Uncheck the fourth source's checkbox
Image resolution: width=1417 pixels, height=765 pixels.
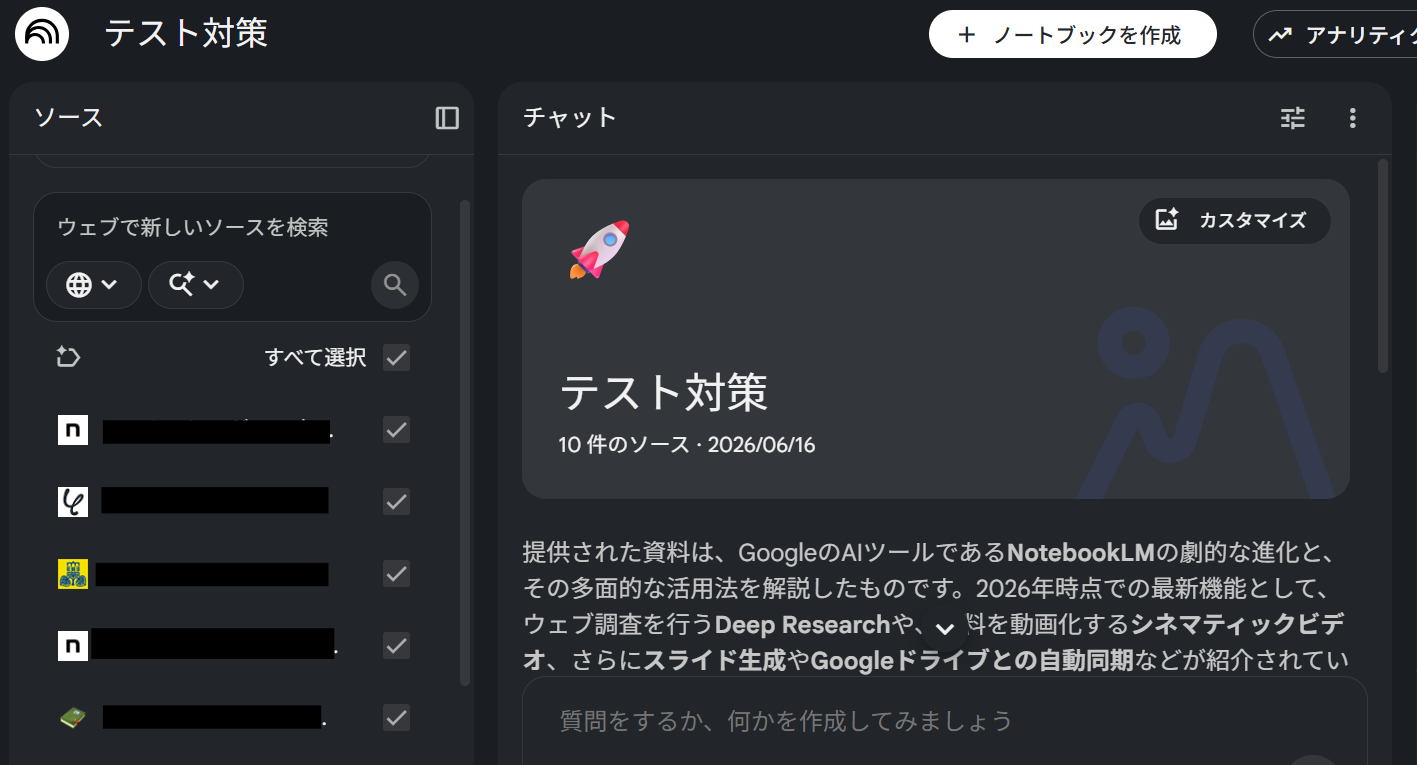point(397,646)
